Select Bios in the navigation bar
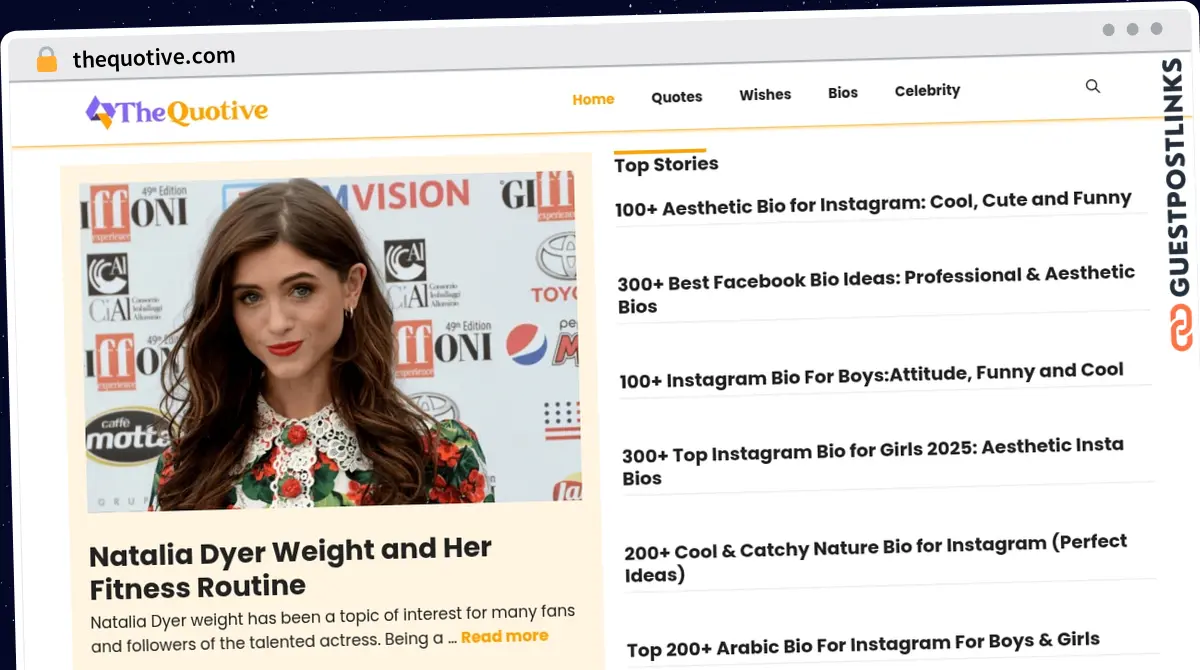 coord(843,93)
